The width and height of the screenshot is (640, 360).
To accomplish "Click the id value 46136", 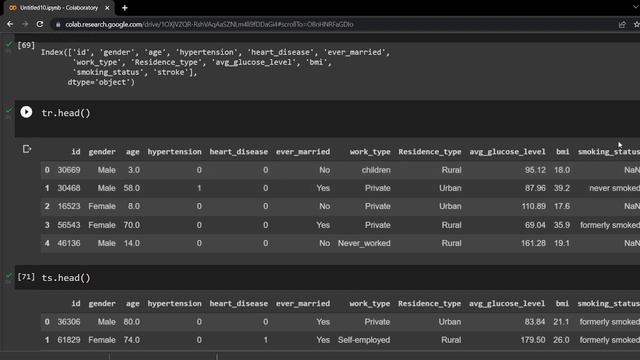I will tap(69, 243).
